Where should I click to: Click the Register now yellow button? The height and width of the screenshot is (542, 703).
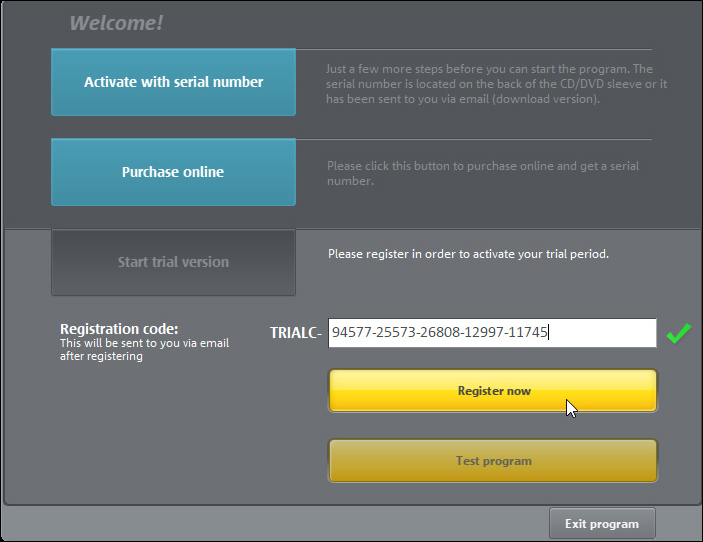(493, 391)
